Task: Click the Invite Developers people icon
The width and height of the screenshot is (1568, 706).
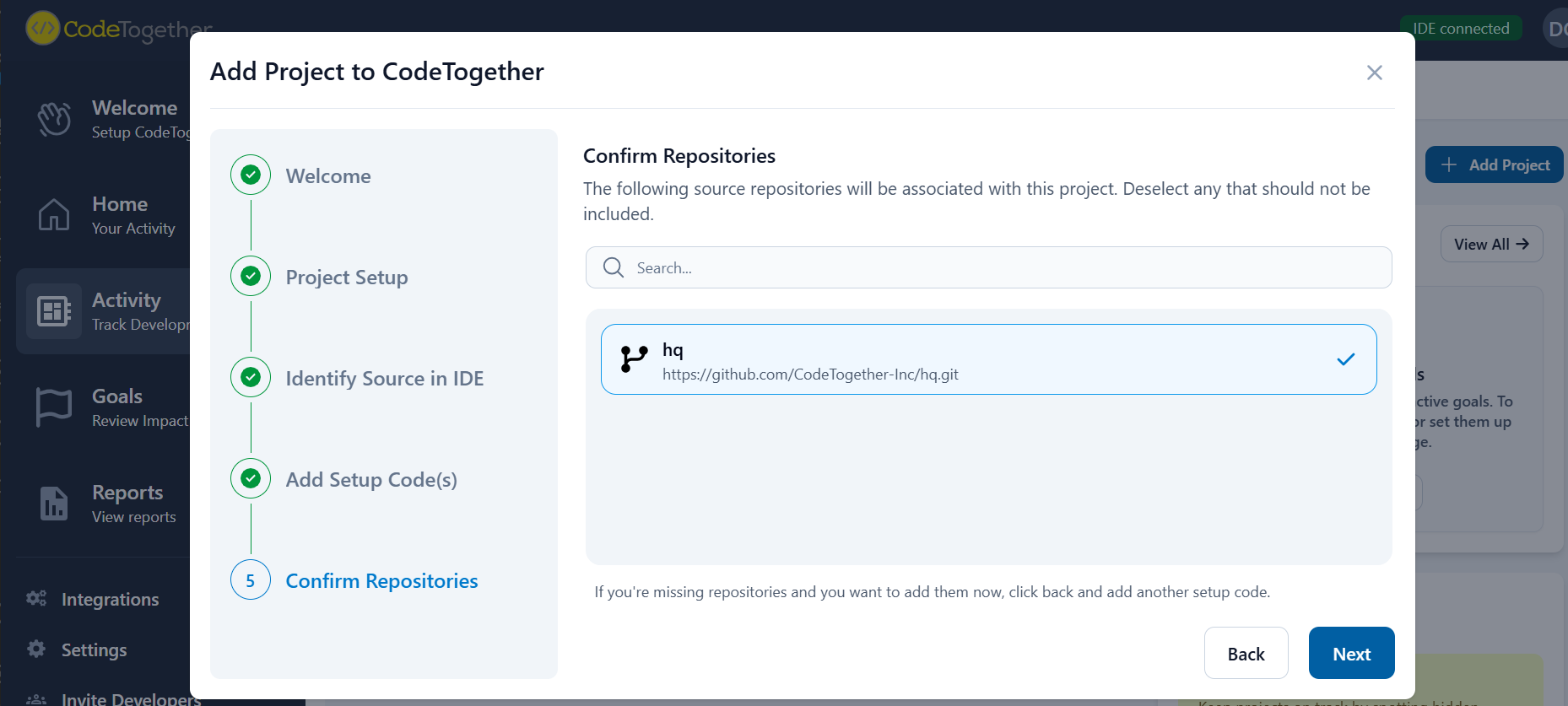Action: click(36, 699)
